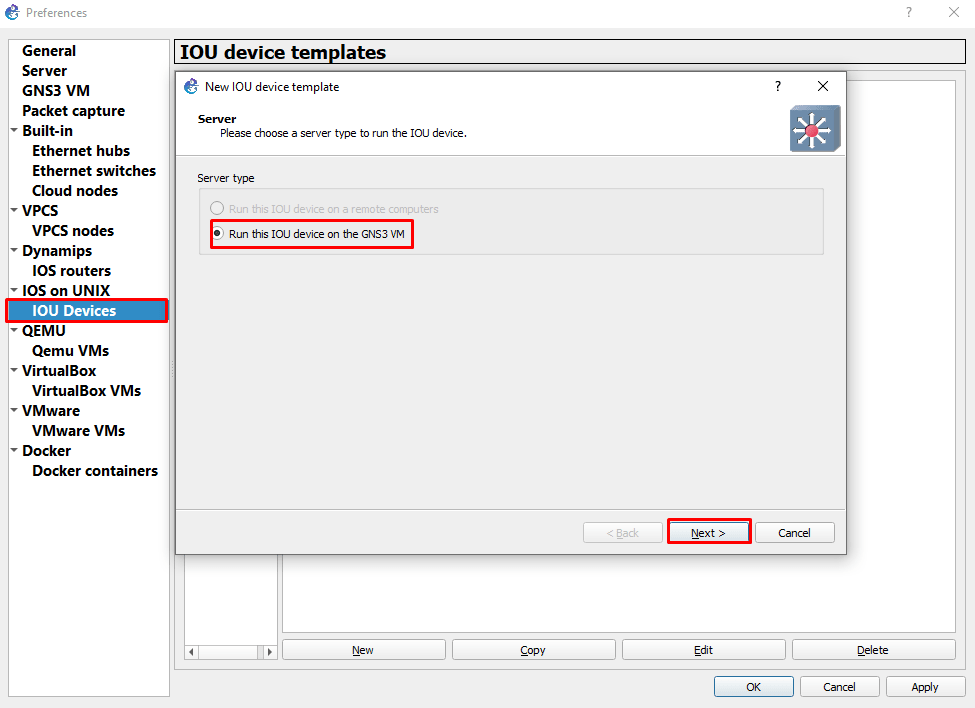975x708 pixels.
Task: Collapse the VirtualBox tree section
Action: click(14, 370)
